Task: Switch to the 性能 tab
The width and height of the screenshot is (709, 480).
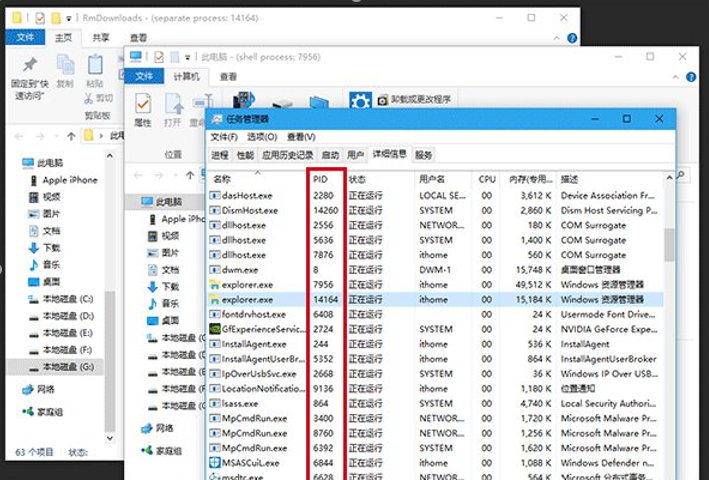Action: 245,155
